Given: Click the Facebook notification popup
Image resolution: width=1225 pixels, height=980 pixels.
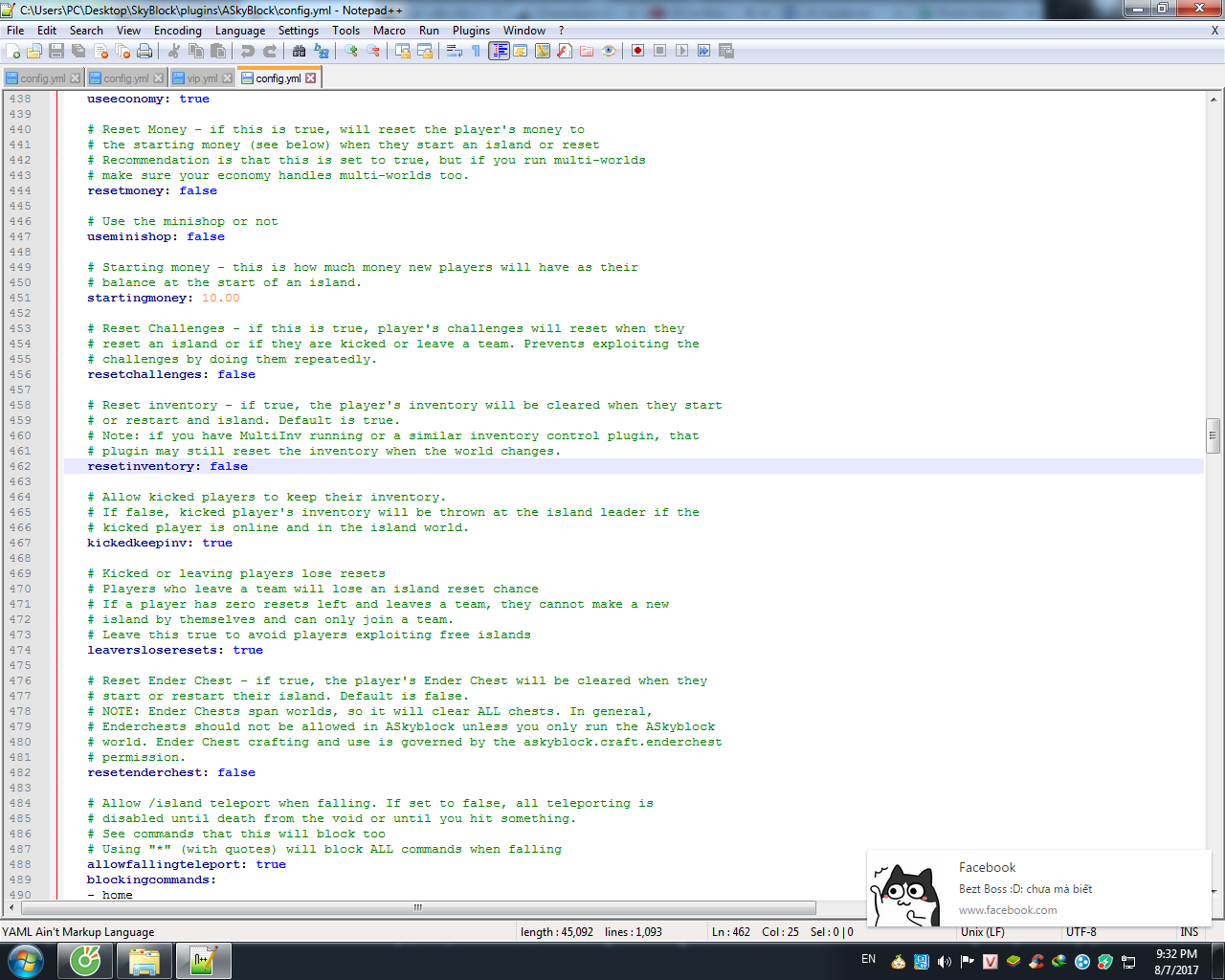Looking at the screenshot, I should [1038, 888].
